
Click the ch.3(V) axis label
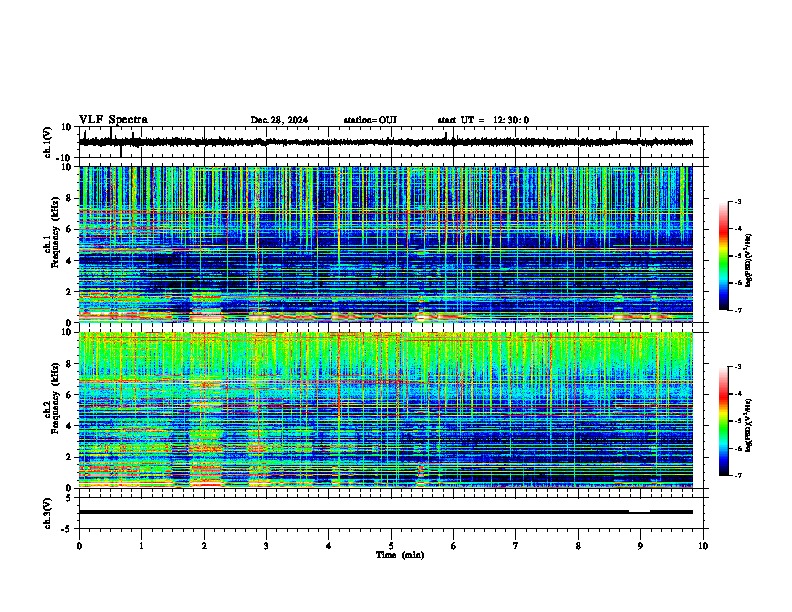click(48, 513)
